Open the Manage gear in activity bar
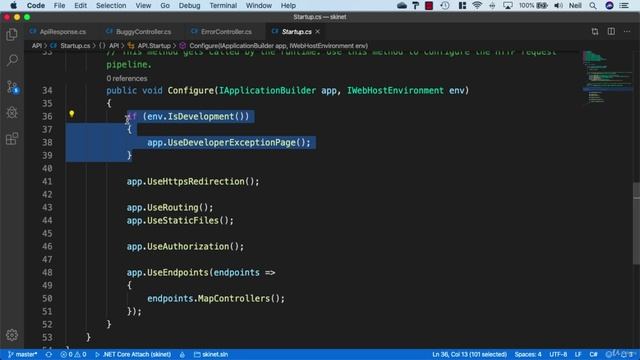Viewport: 640px width, 360px height. pos(12,335)
